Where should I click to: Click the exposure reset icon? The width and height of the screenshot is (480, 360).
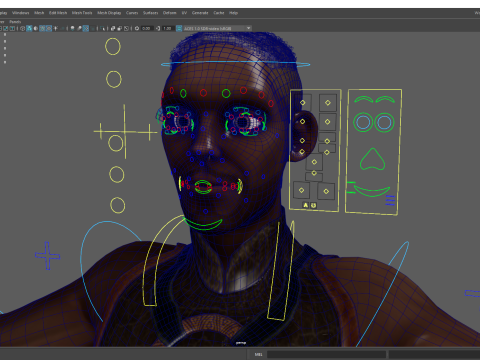(x=137, y=28)
